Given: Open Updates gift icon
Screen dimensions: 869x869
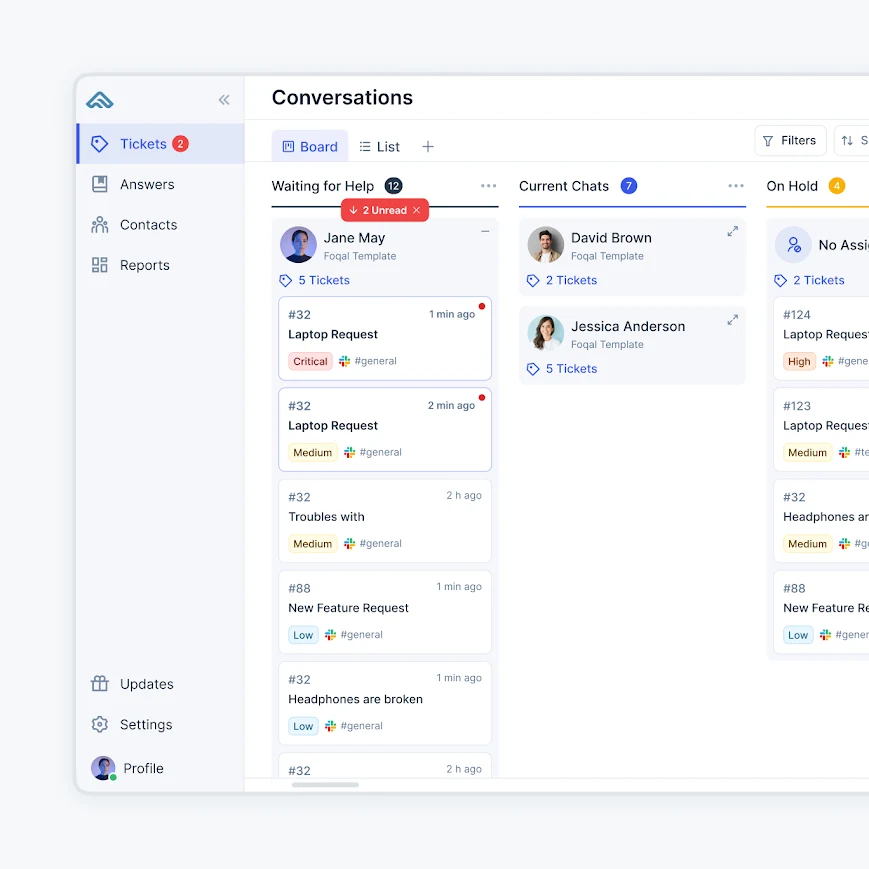Looking at the screenshot, I should 100,684.
